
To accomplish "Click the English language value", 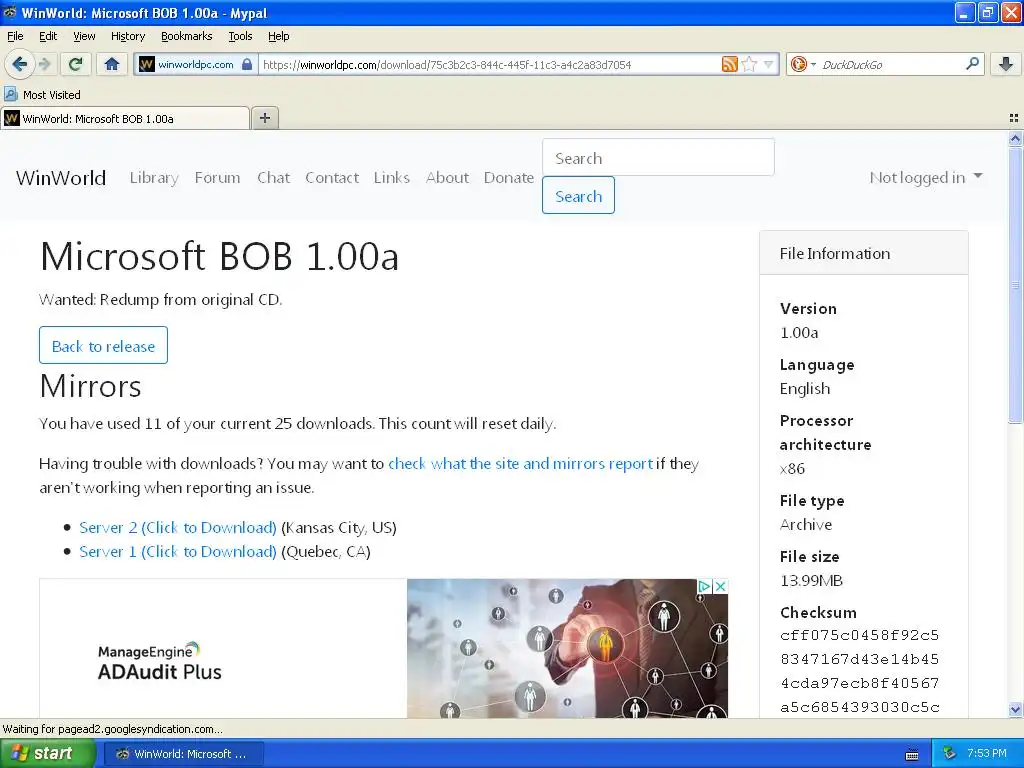I will click(x=805, y=389).
